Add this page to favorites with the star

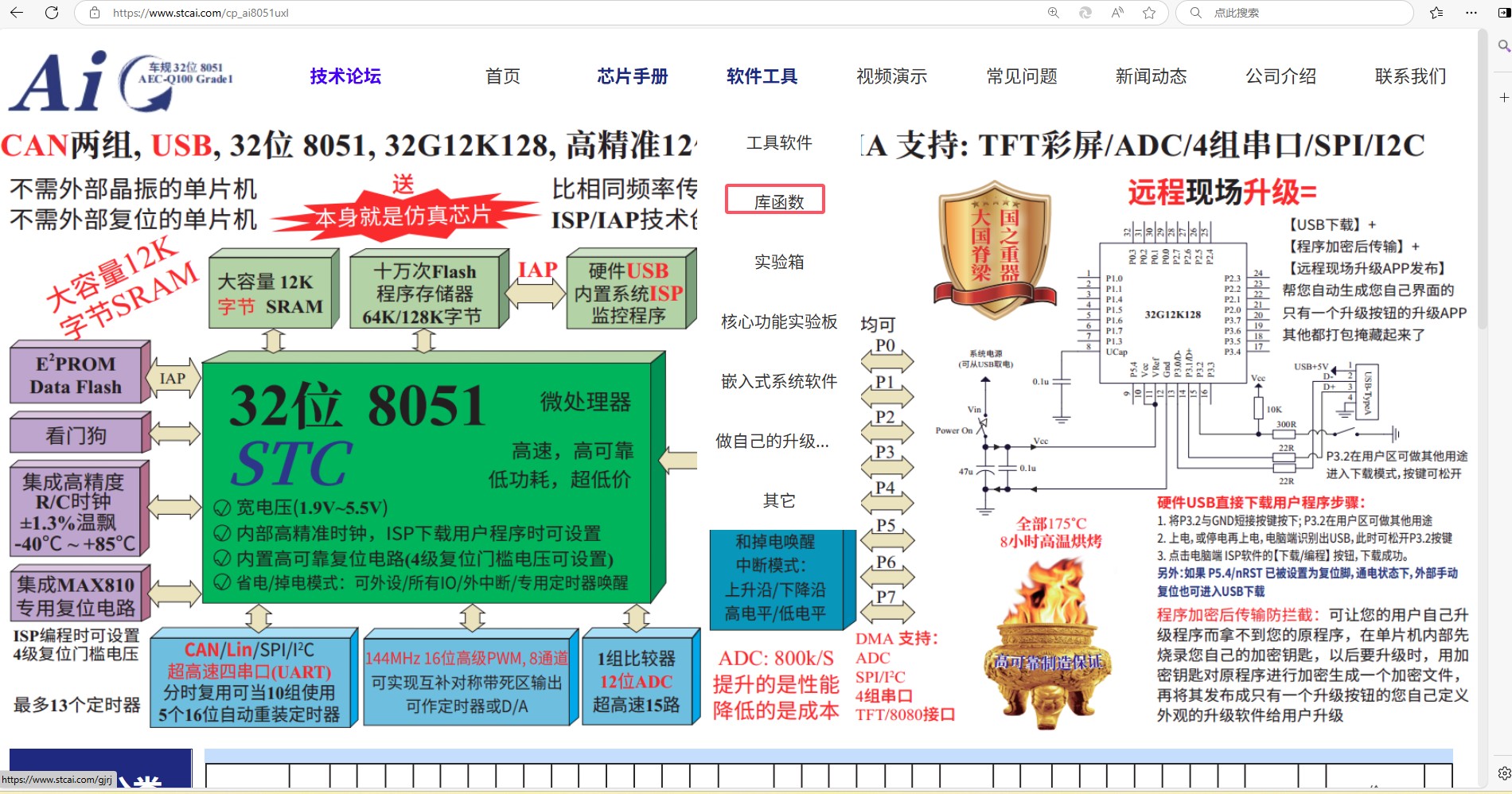point(1149,13)
